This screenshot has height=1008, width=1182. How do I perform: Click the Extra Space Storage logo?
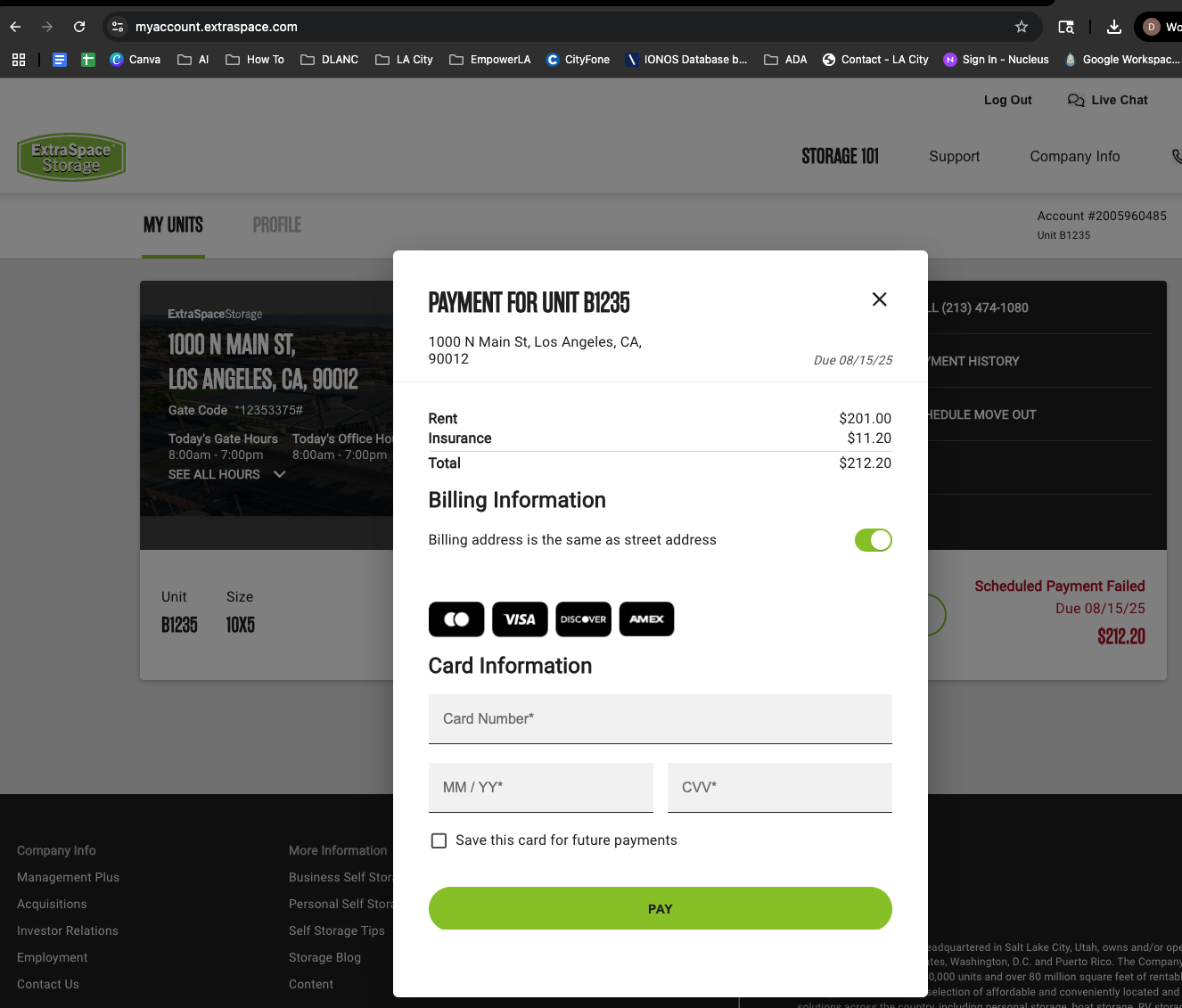click(71, 158)
